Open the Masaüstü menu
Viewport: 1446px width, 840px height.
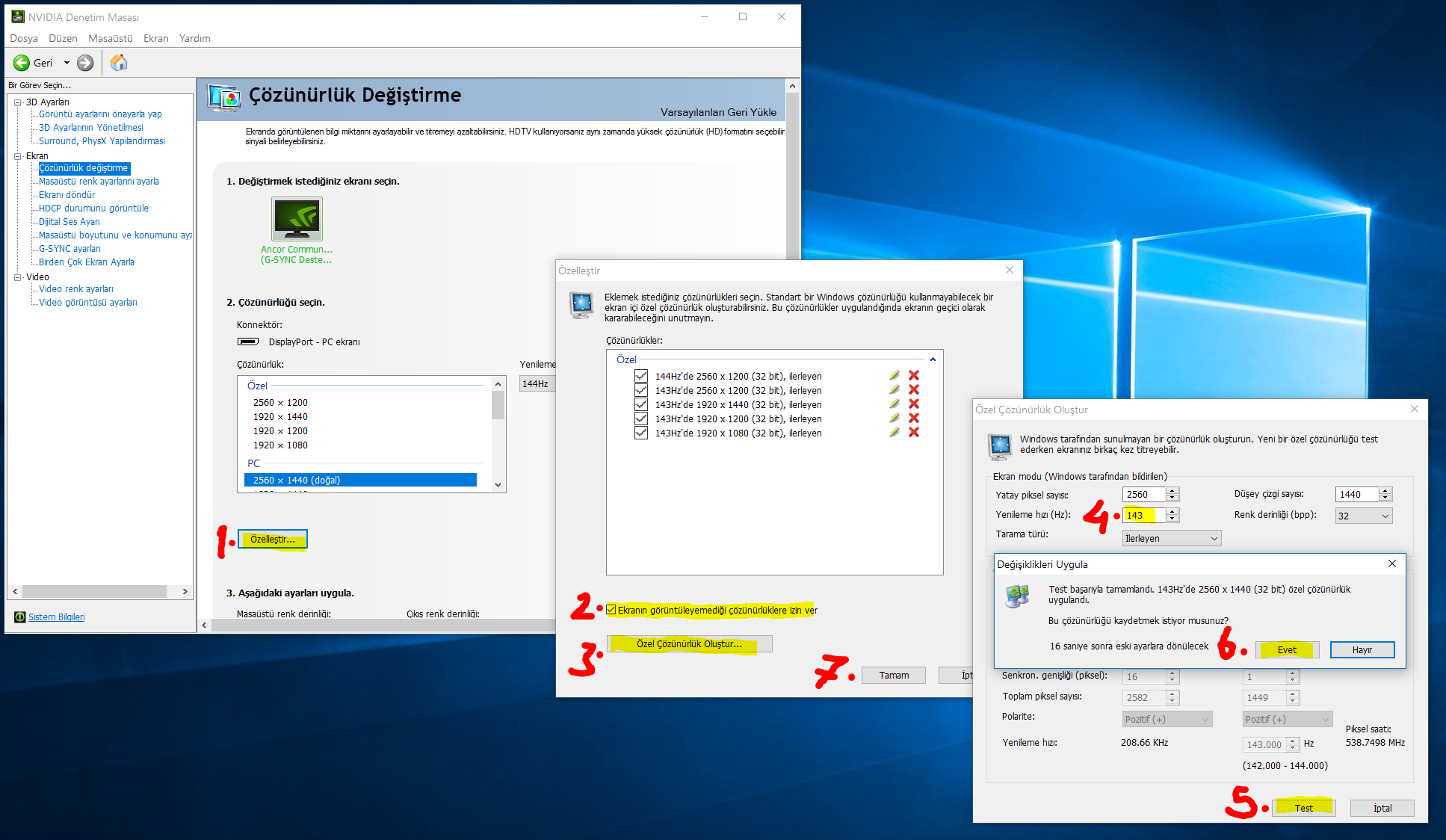point(111,38)
